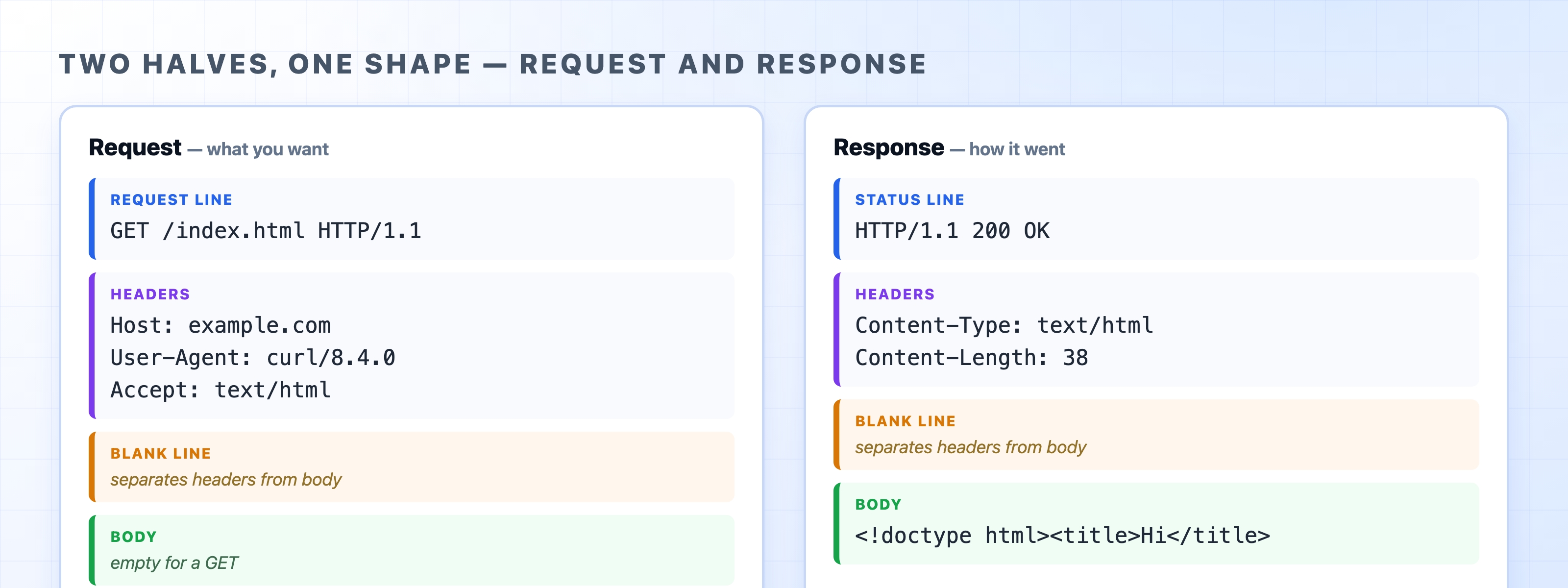The width and height of the screenshot is (1568, 588).
Task: Click the 'HEADERS' label in the Request card
Action: (150, 294)
